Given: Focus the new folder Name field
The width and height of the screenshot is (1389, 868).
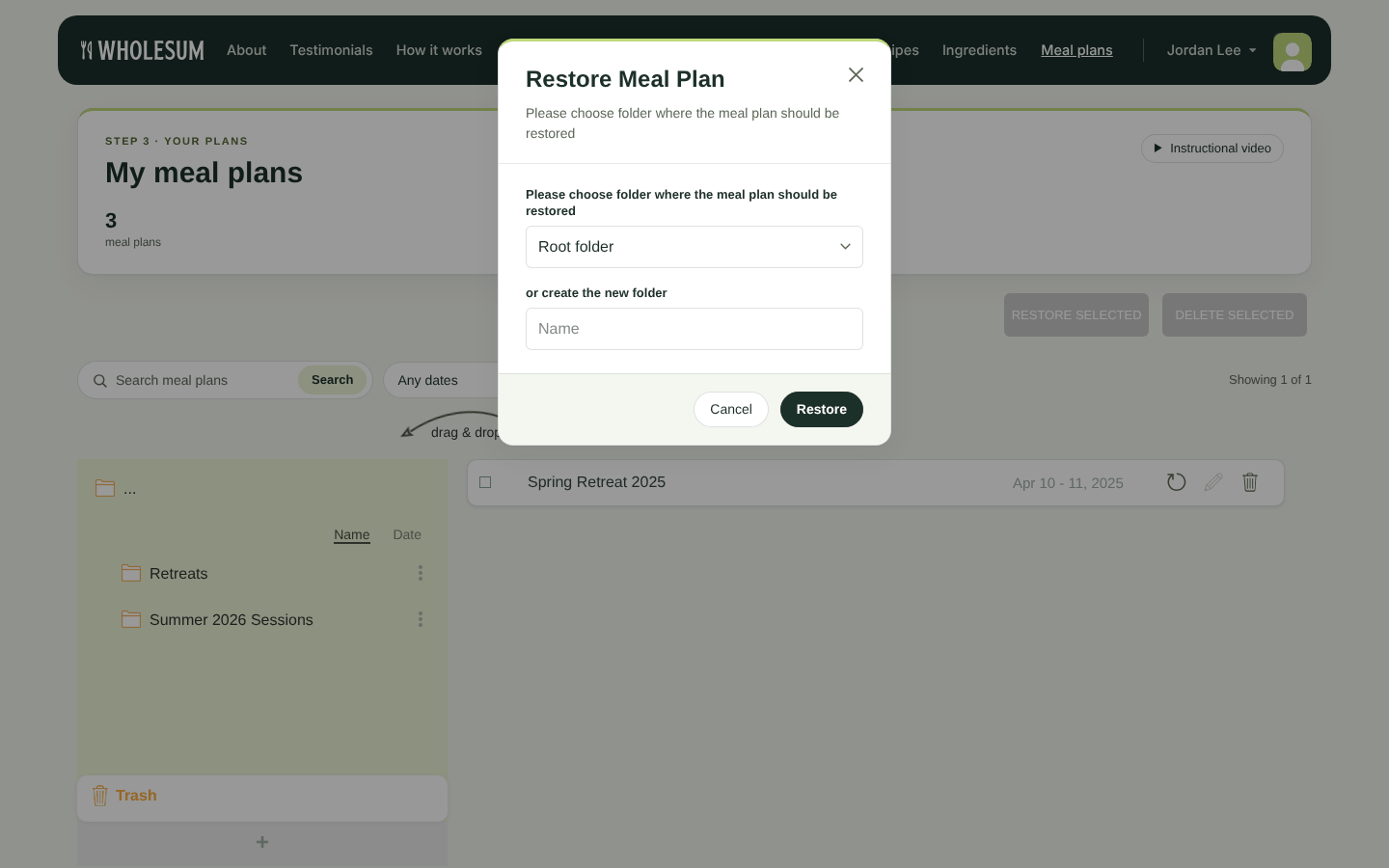Looking at the screenshot, I should pyautogui.click(x=694, y=329).
